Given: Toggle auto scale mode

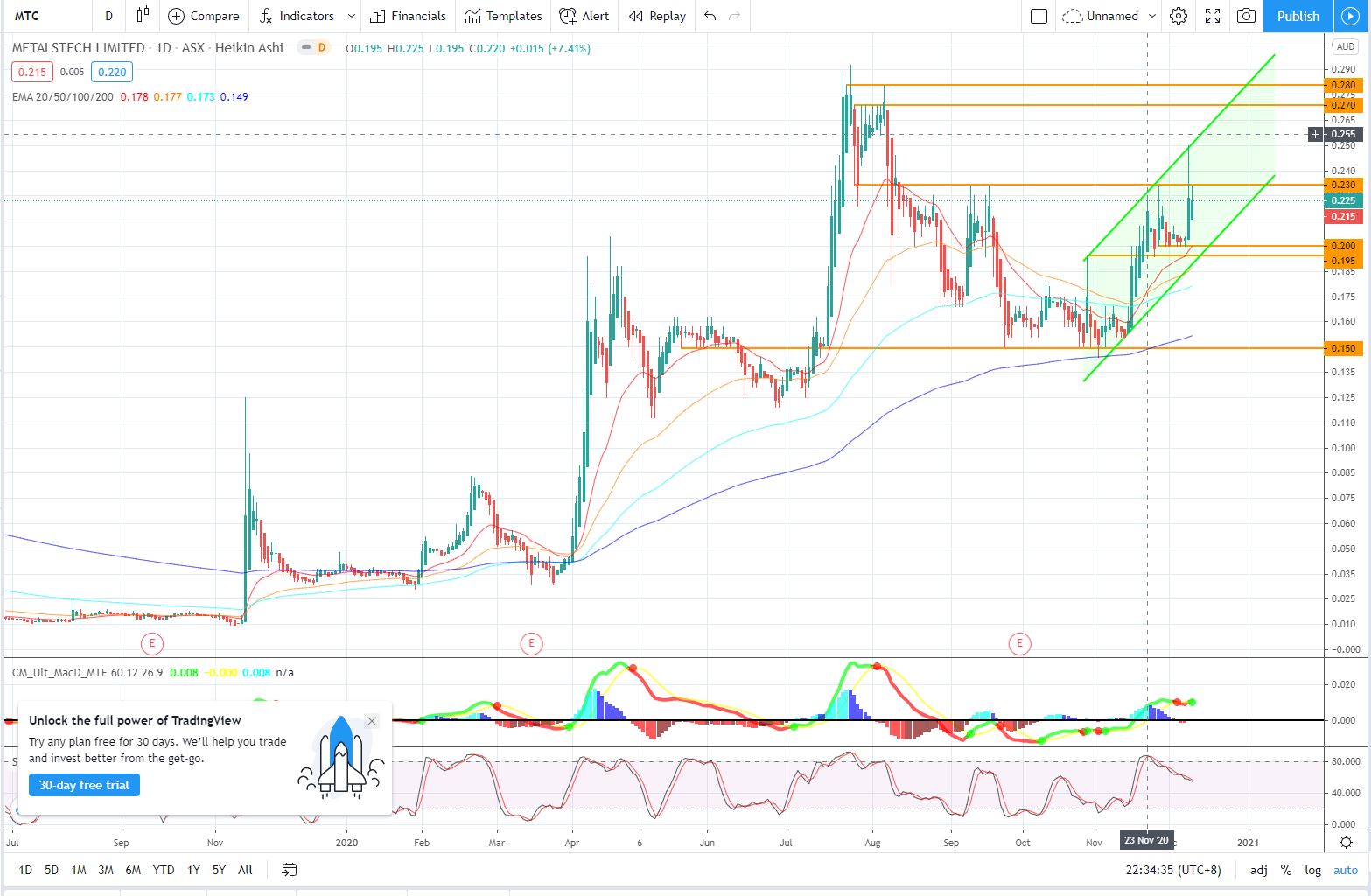Looking at the screenshot, I should [1345, 870].
